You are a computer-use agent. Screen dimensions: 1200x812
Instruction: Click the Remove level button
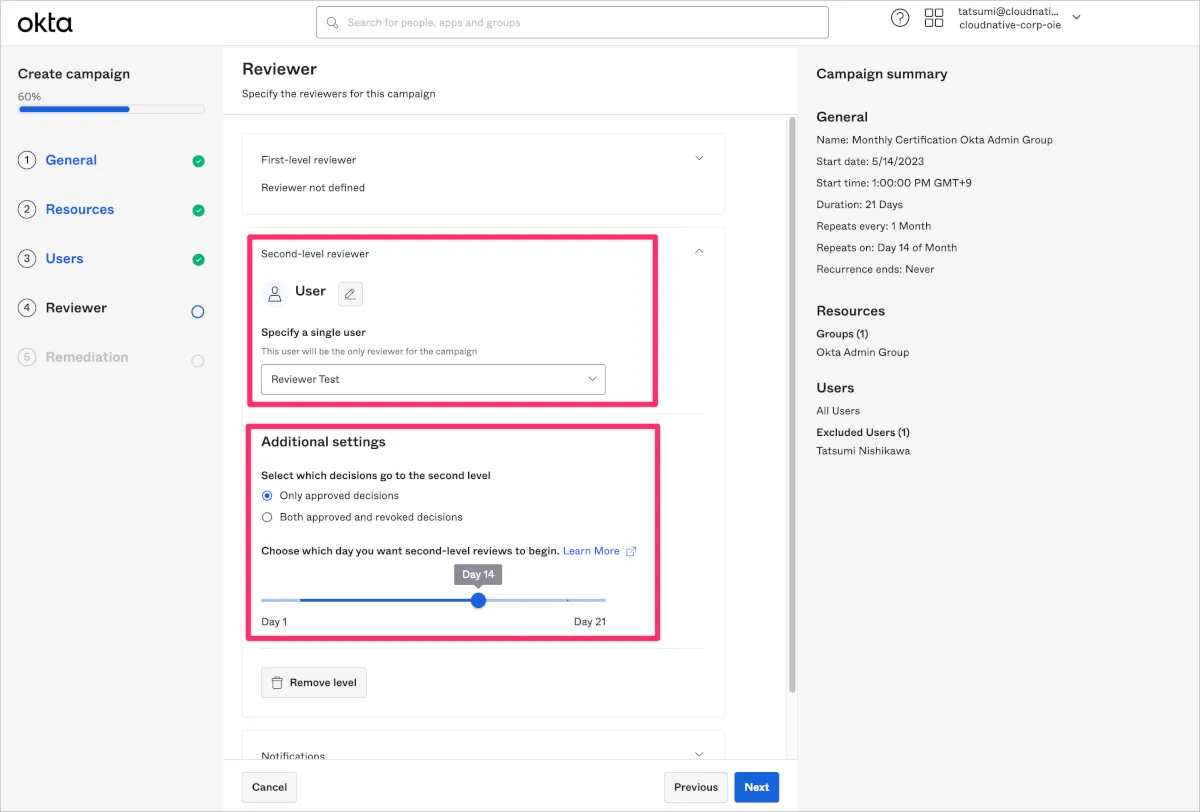(314, 683)
